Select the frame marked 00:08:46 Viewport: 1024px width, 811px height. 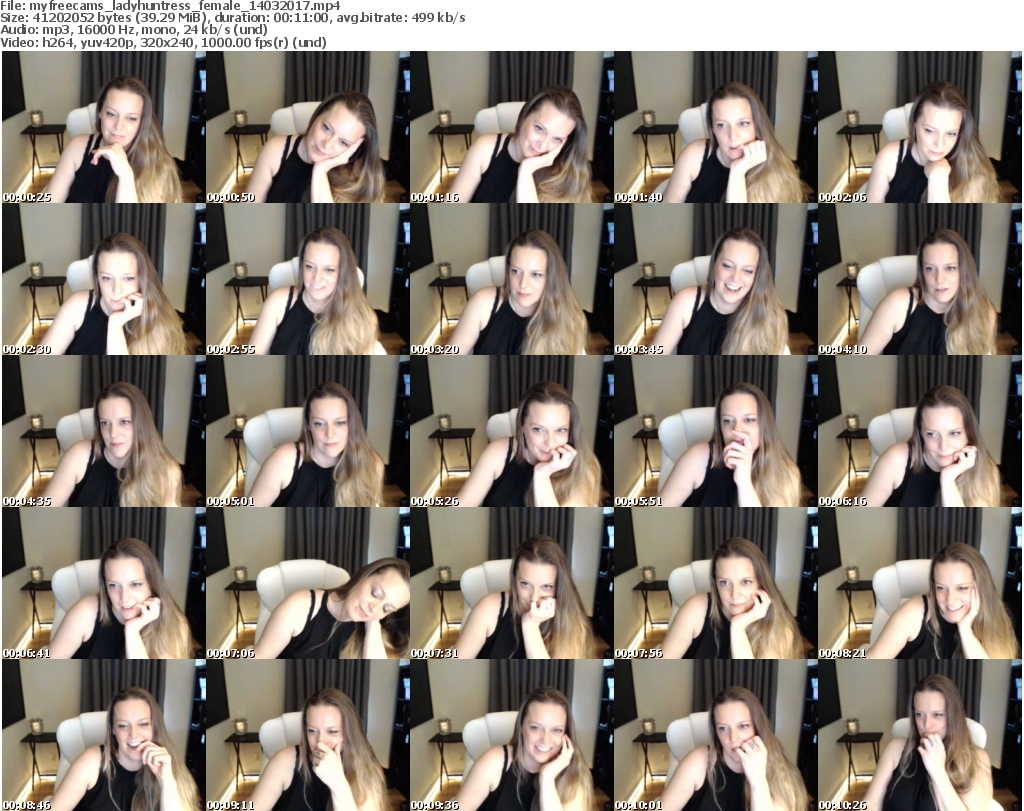[104, 735]
